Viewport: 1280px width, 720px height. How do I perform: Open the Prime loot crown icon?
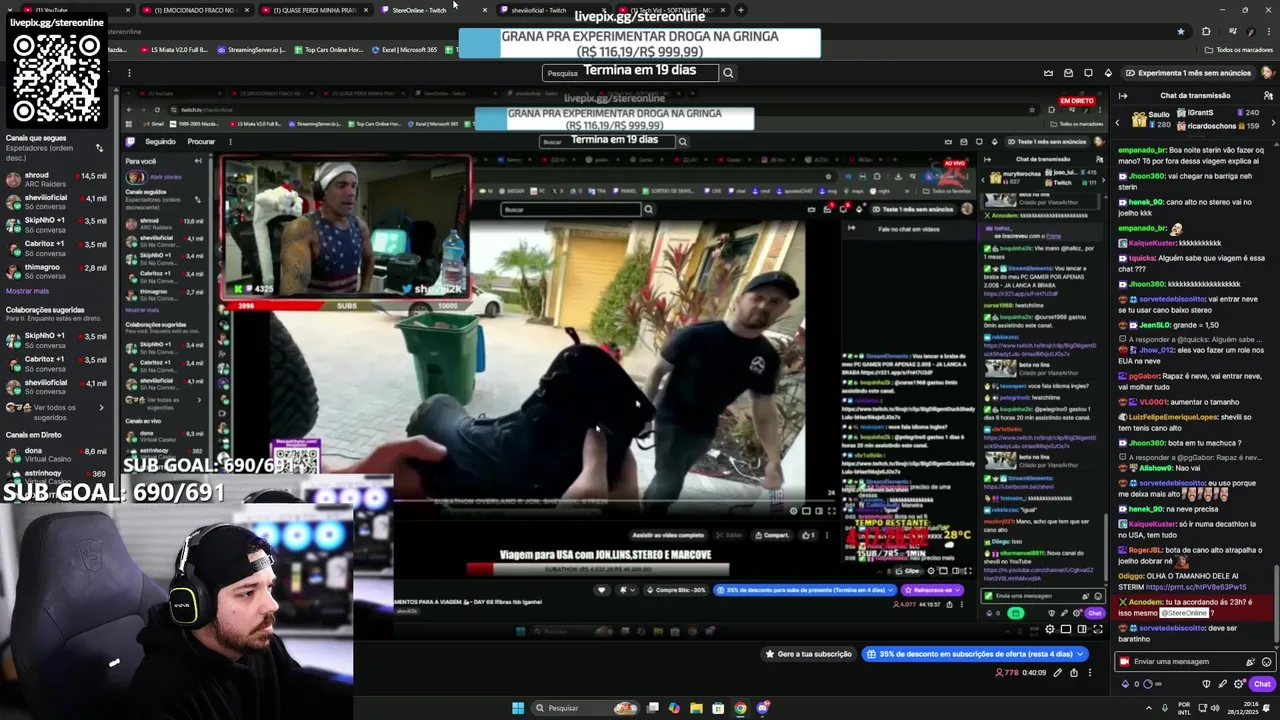(x=1048, y=73)
